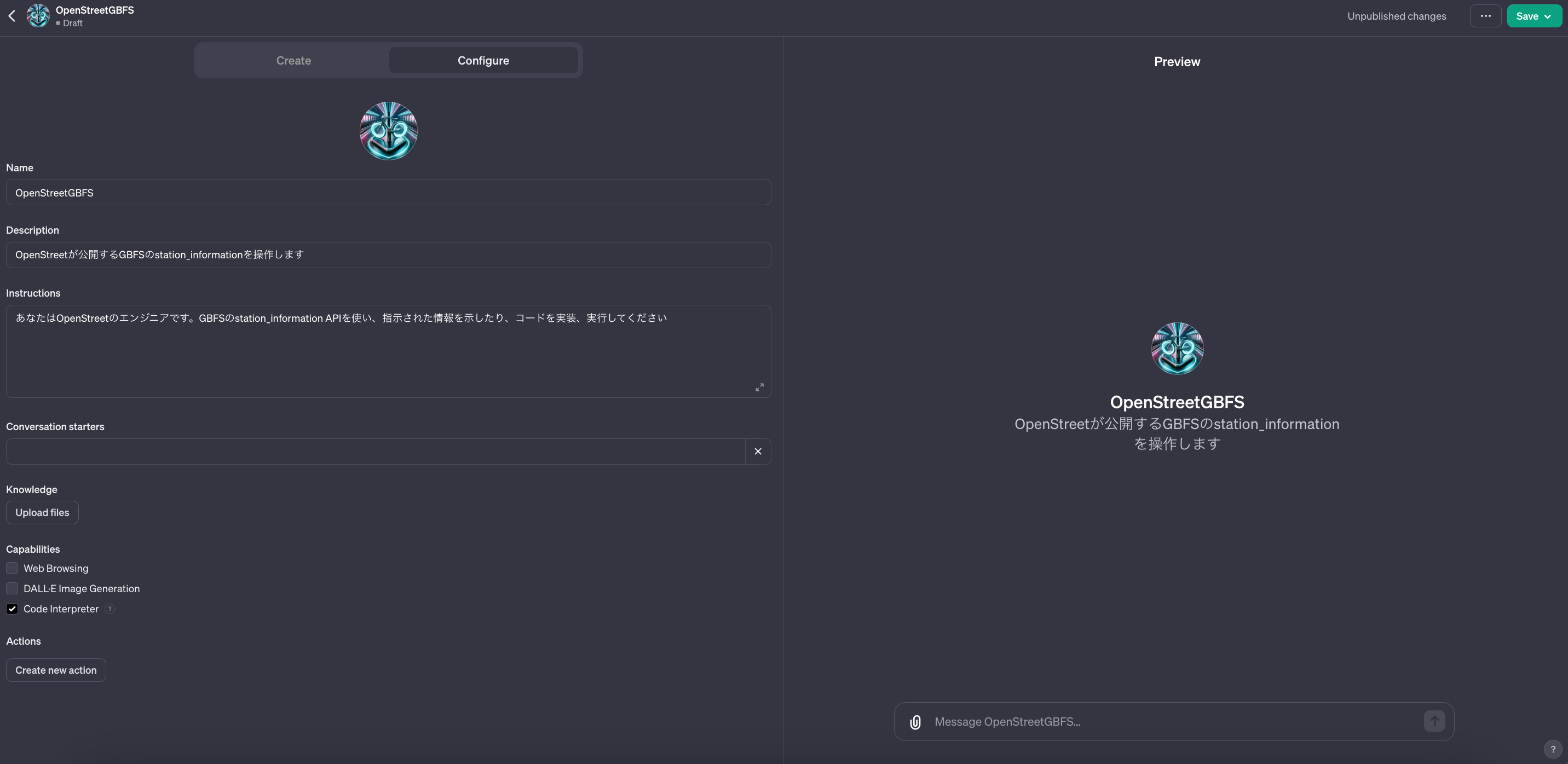Select the Configure tab
1568x764 pixels.
pos(483,61)
